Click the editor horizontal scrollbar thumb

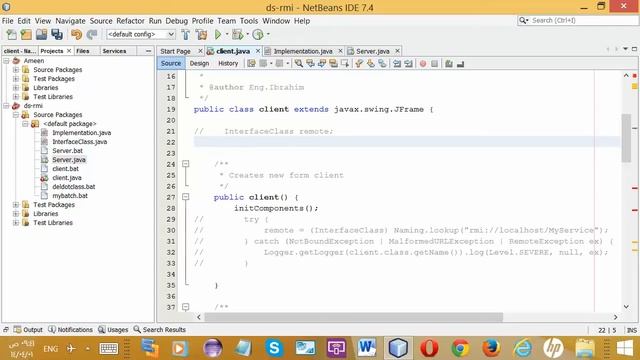(x=353, y=317)
